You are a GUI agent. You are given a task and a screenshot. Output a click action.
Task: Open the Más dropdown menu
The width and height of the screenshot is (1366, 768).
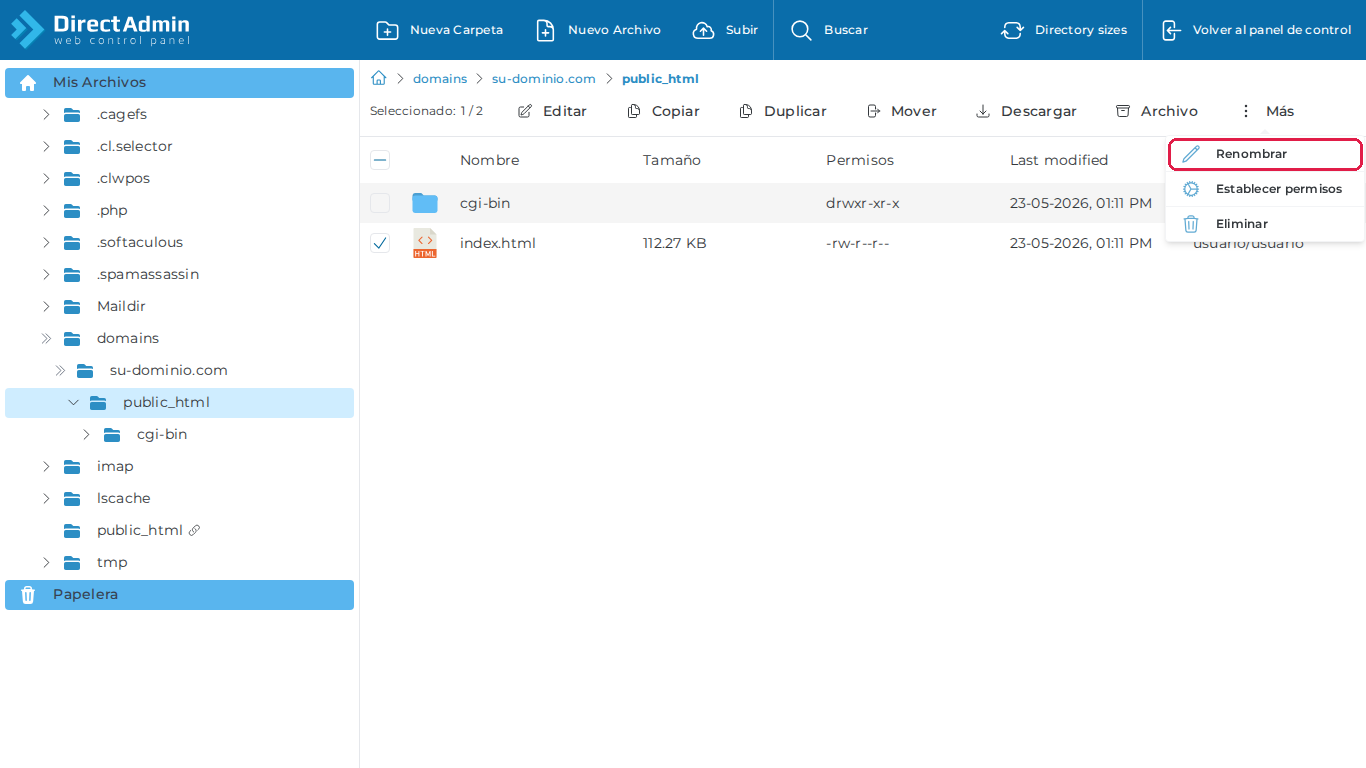click(1267, 111)
